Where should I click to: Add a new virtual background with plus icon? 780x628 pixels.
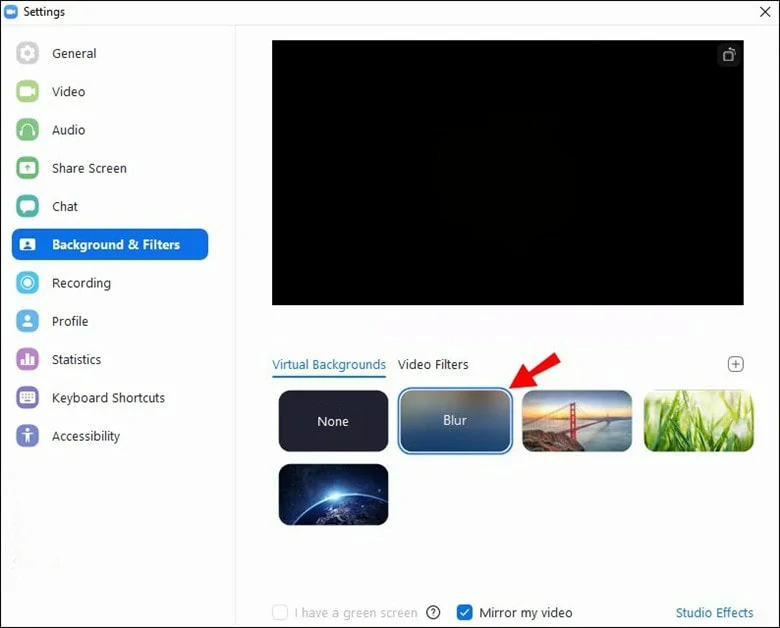(x=736, y=364)
